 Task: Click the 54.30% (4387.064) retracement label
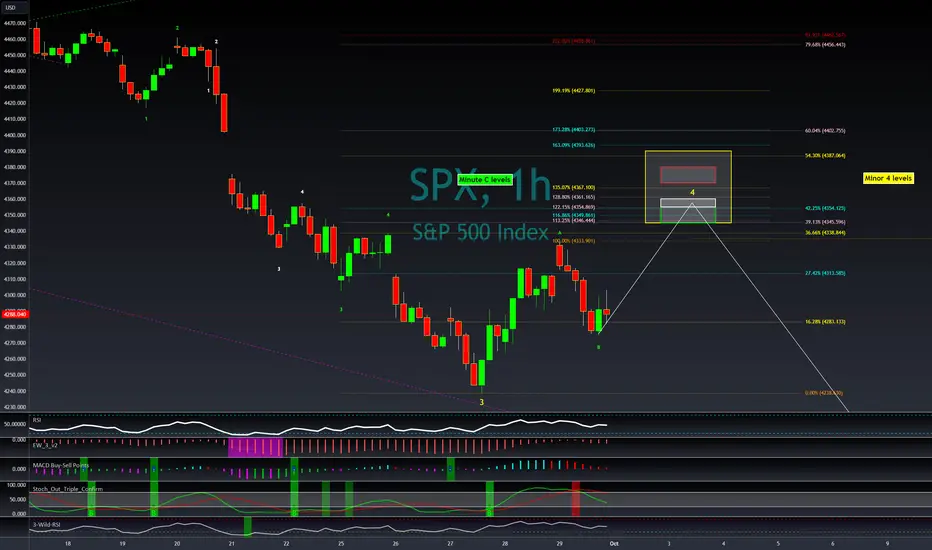825,155
